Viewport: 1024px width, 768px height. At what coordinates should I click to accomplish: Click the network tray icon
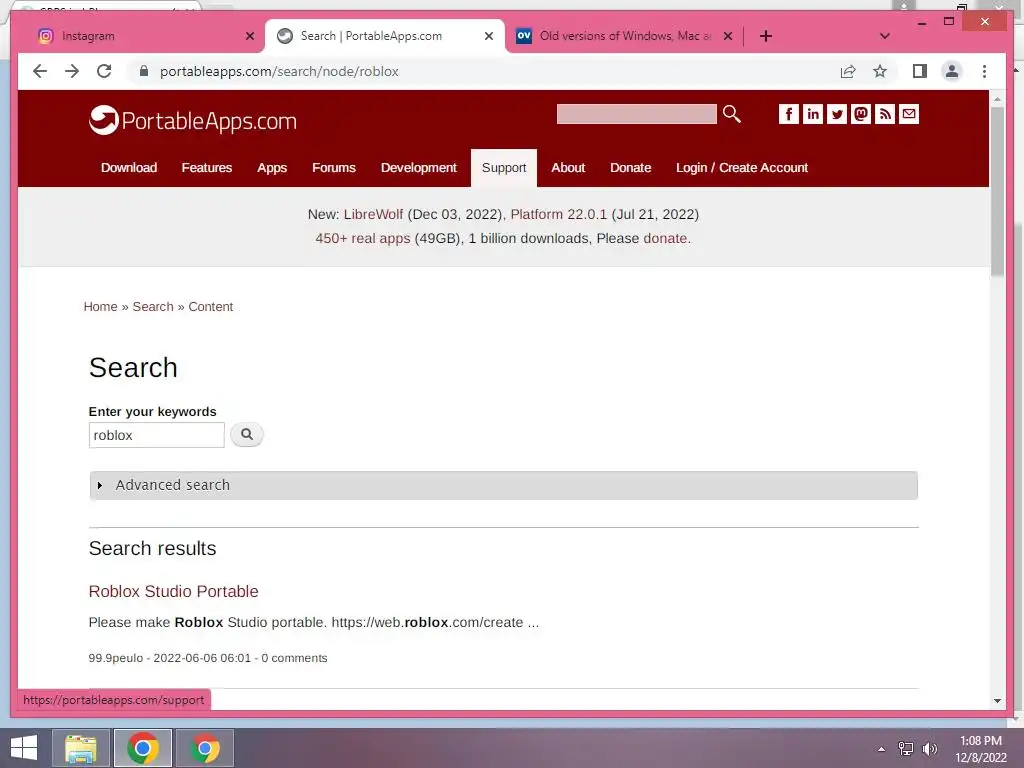pos(906,749)
